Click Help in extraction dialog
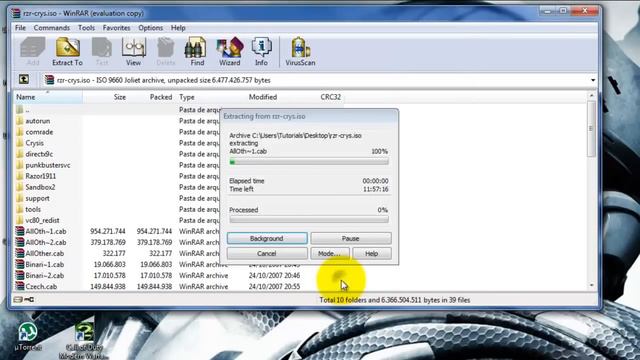 [371, 253]
